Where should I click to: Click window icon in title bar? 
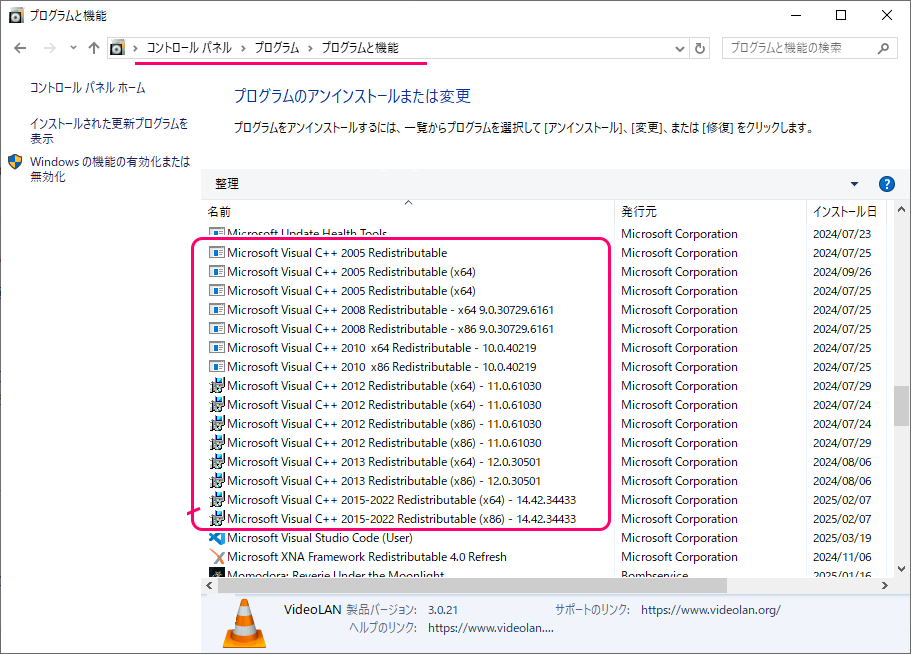point(16,16)
